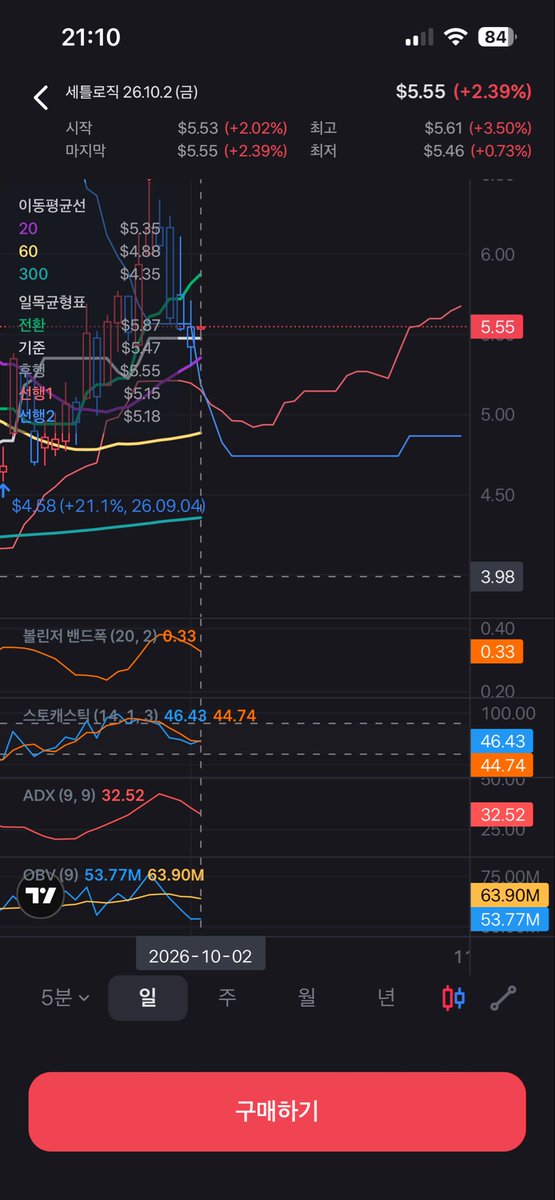Tap the 3.98 price axis label
555x1200 pixels.
tap(497, 577)
